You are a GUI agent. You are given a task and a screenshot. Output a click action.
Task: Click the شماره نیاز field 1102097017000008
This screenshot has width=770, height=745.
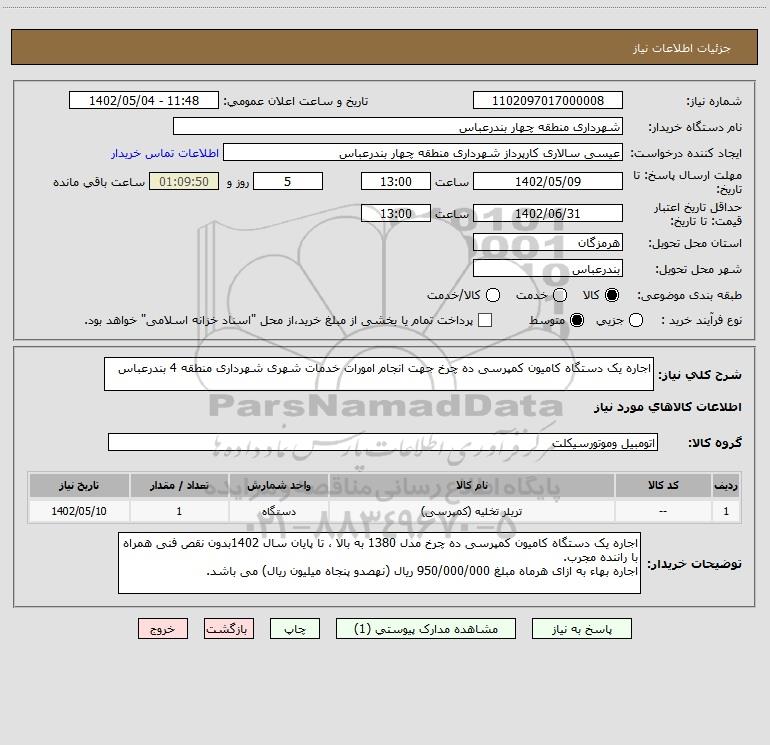click(x=548, y=100)
